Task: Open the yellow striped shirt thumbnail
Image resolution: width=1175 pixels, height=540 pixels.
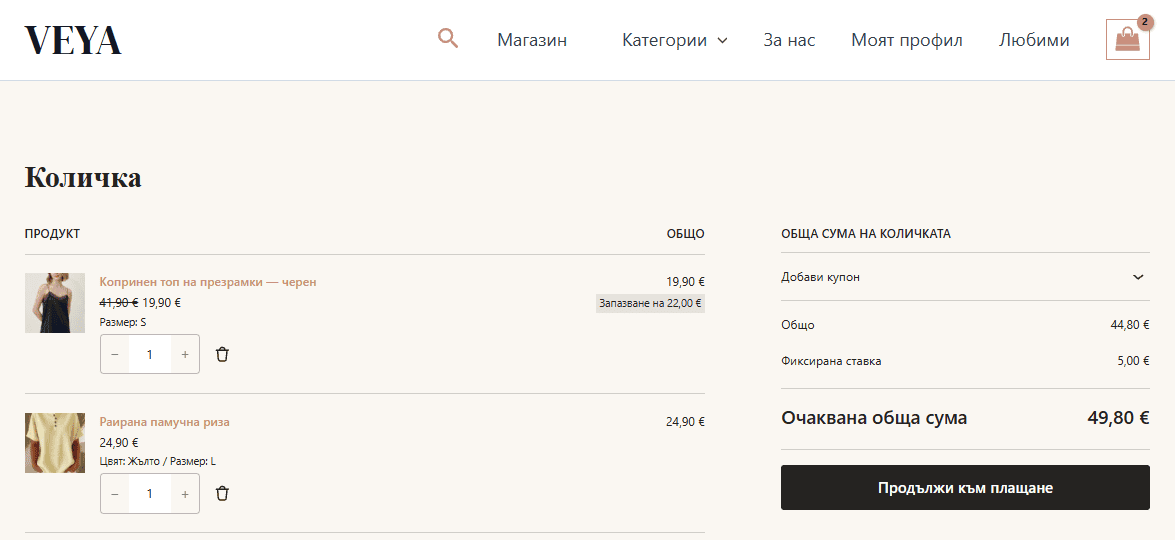Action: tap(55, 443)
